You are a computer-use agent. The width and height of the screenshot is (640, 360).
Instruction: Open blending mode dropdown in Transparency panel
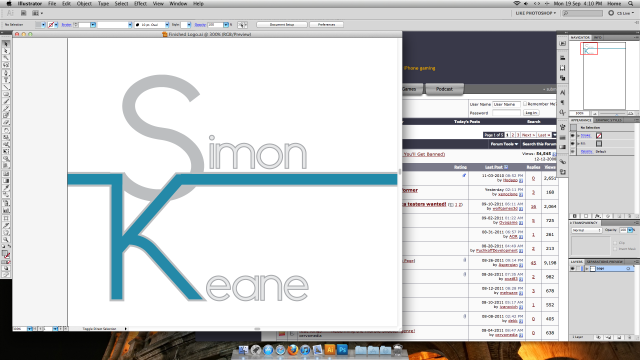[587, 231]
